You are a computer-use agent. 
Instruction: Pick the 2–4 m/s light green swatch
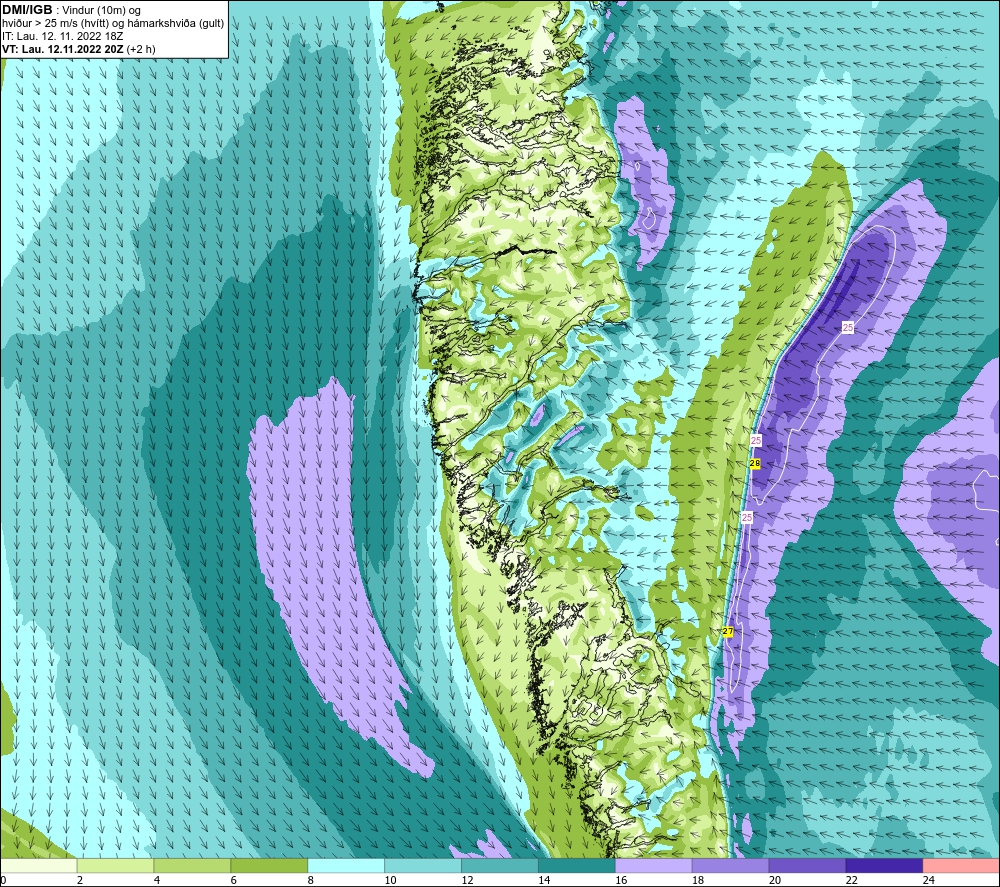pyautogui.click(x=115, y=865)
